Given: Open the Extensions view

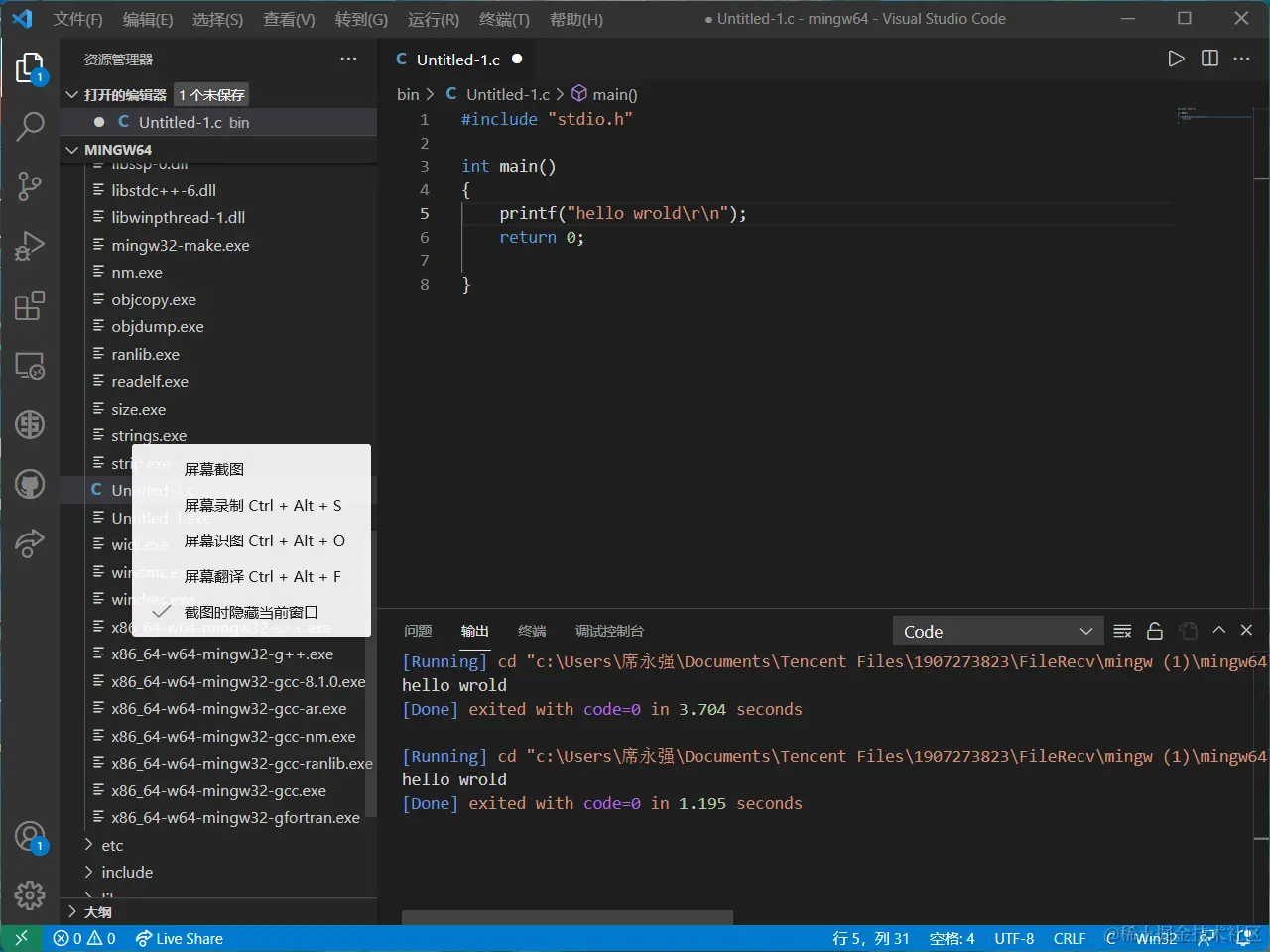Looking at the screenshot, I should click(30, 305).
